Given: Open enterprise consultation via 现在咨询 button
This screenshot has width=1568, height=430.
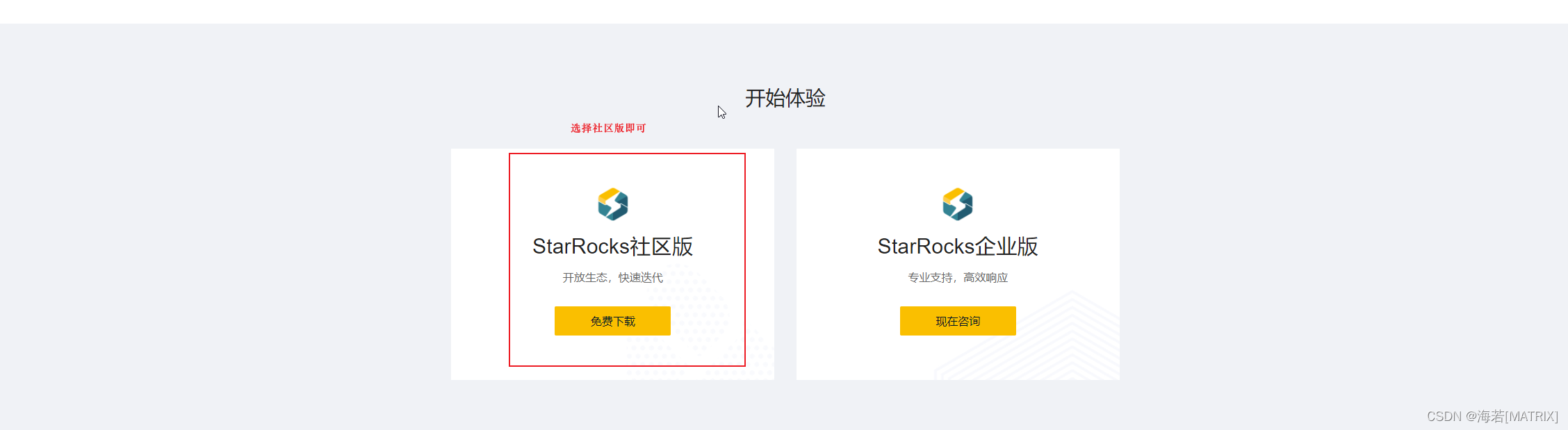Looking at the screenshot, I should [x=958, y=321].
